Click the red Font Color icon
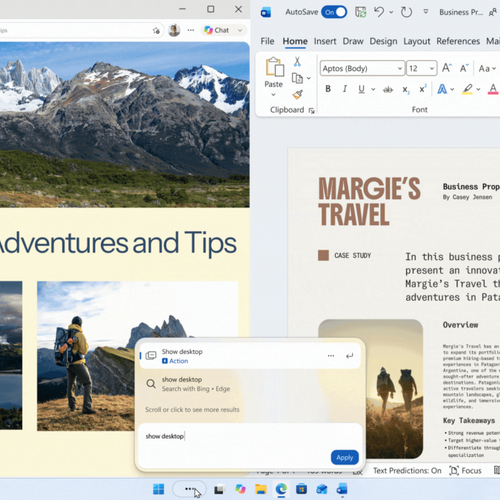 coord(493,89)
